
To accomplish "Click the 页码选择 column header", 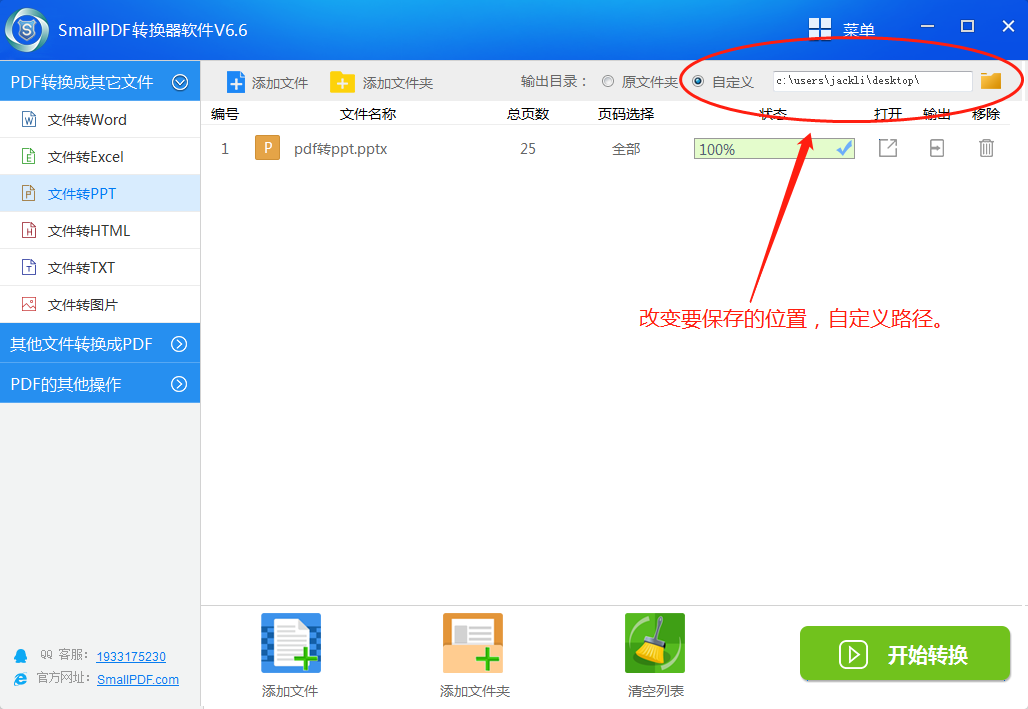I will tap(626, 114).
